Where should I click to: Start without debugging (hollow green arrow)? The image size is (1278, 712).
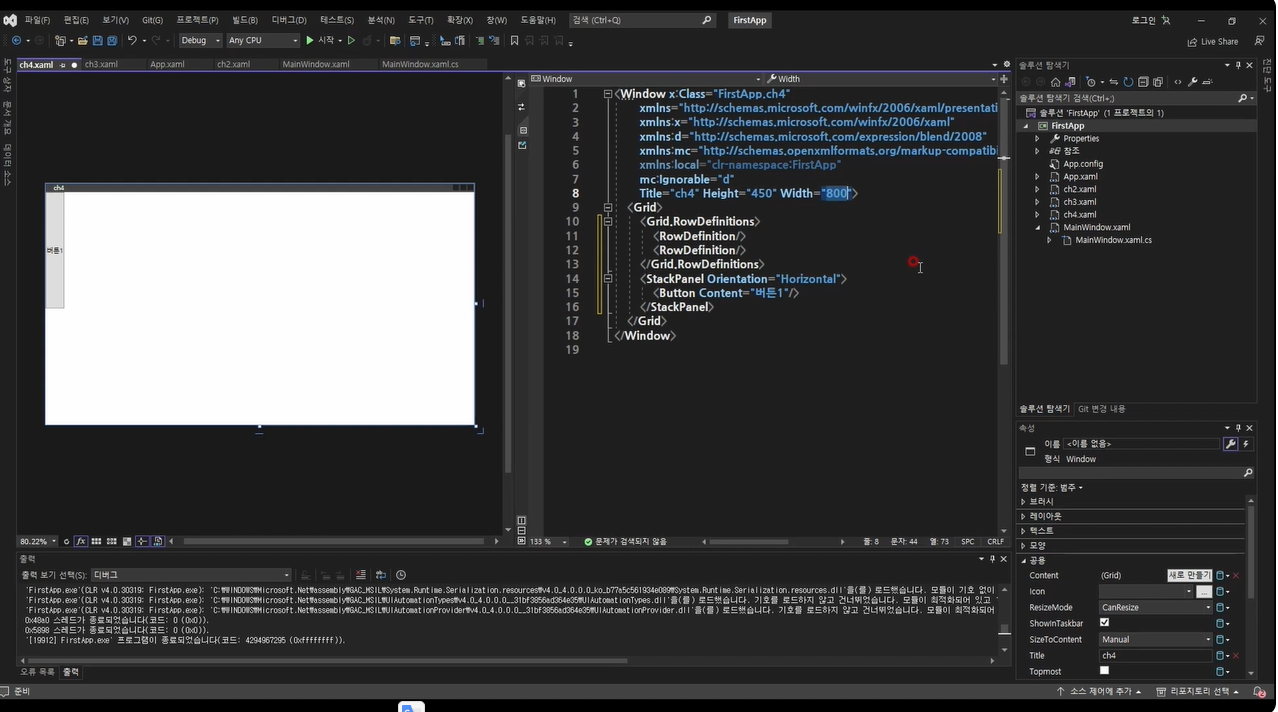tap(351, 40)
